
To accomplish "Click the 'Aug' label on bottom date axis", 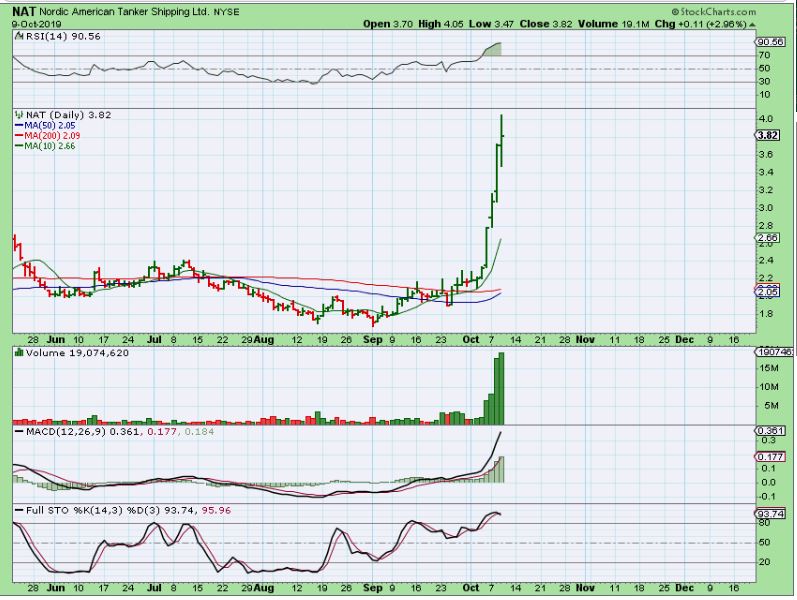I will (x=263, y=588).
